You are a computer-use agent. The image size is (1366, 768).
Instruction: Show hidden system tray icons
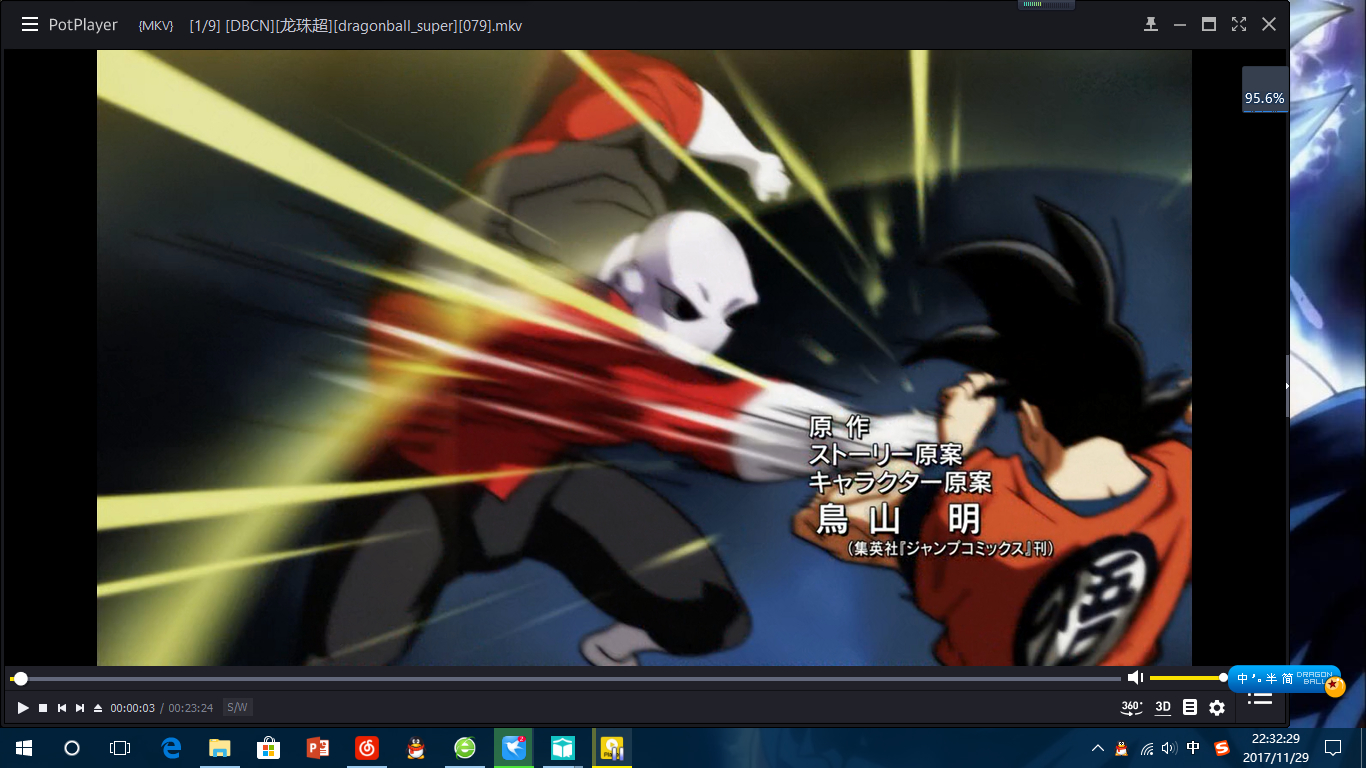click(x=1098, y=748)
